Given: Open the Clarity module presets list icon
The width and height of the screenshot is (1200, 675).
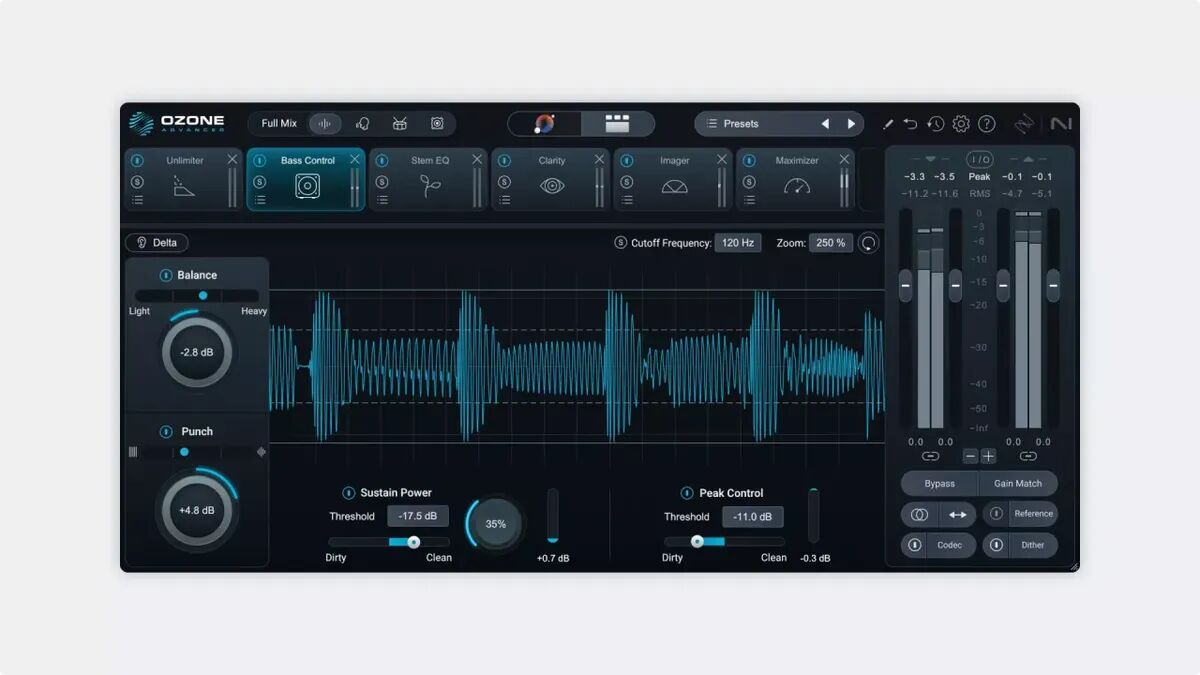Looking at the screenshot, I should click(504, 200).
